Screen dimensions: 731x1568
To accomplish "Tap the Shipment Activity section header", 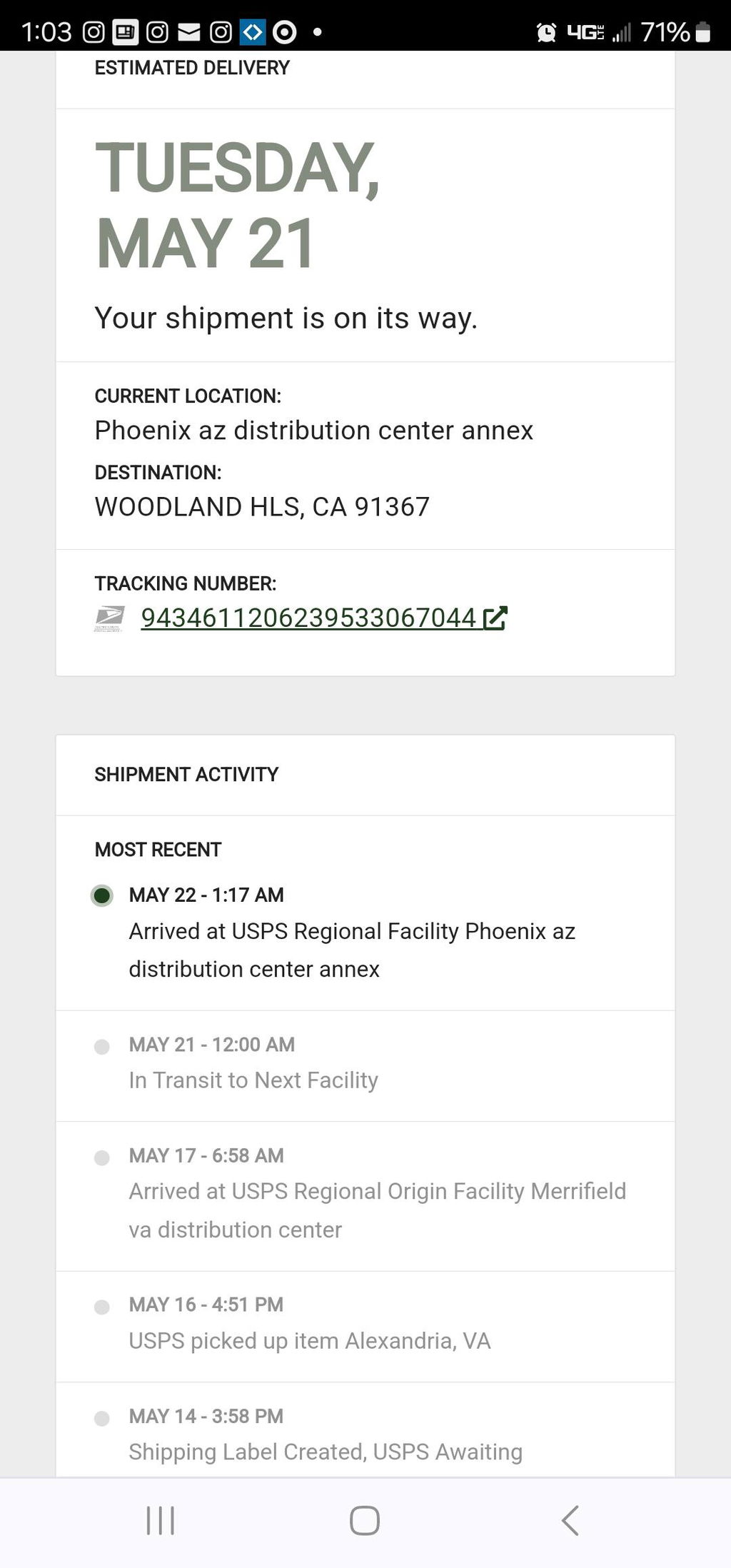I will click(x=186, y=775).
